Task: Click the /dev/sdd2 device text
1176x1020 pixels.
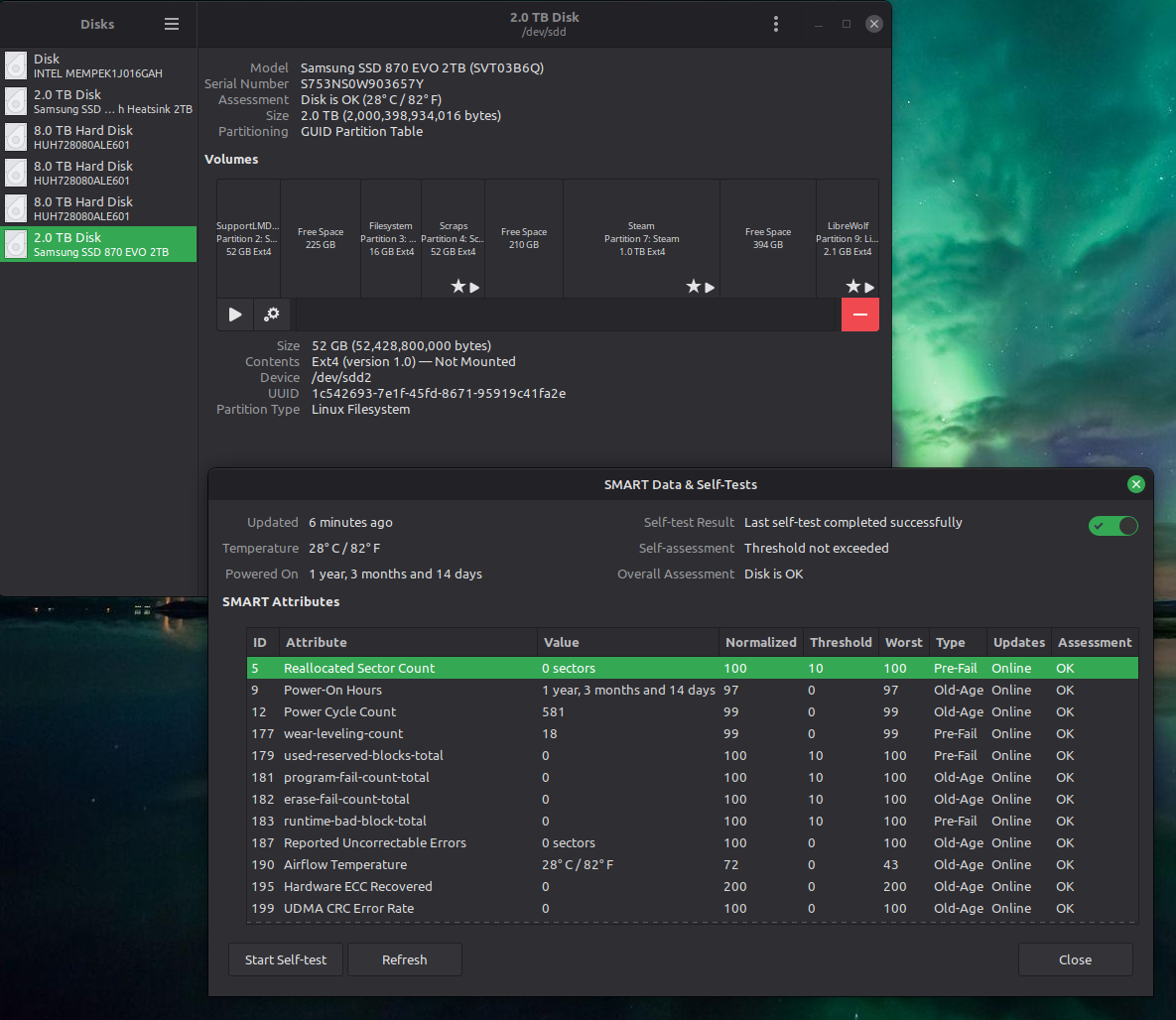Action: pyautogui.click(x=341, y=377)
